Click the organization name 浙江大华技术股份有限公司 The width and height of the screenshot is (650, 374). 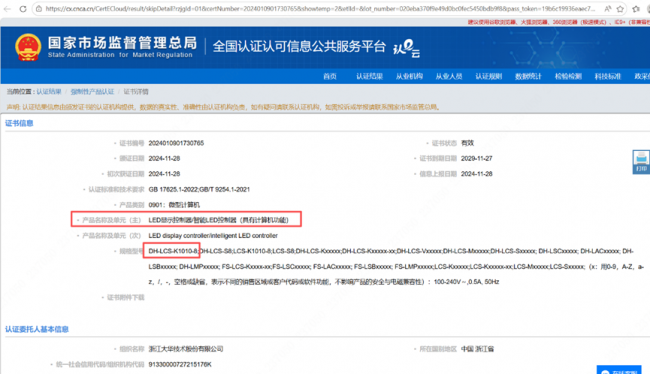click(186, 349)
